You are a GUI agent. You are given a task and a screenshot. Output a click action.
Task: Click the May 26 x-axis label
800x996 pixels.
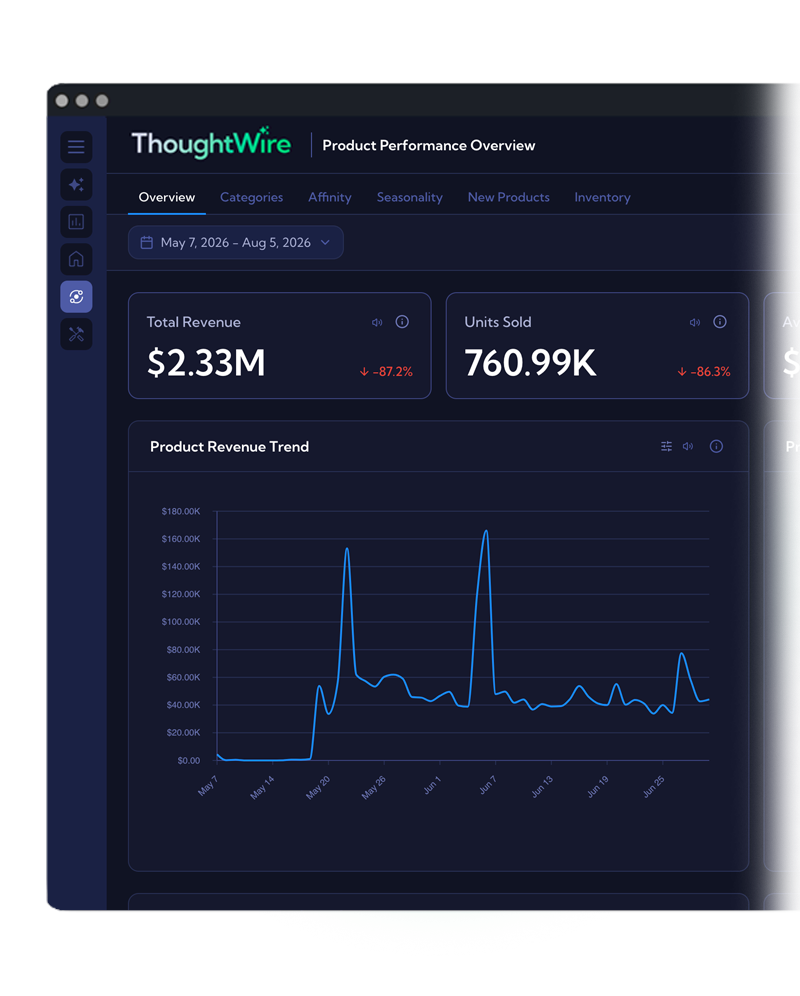pos(374,788)
